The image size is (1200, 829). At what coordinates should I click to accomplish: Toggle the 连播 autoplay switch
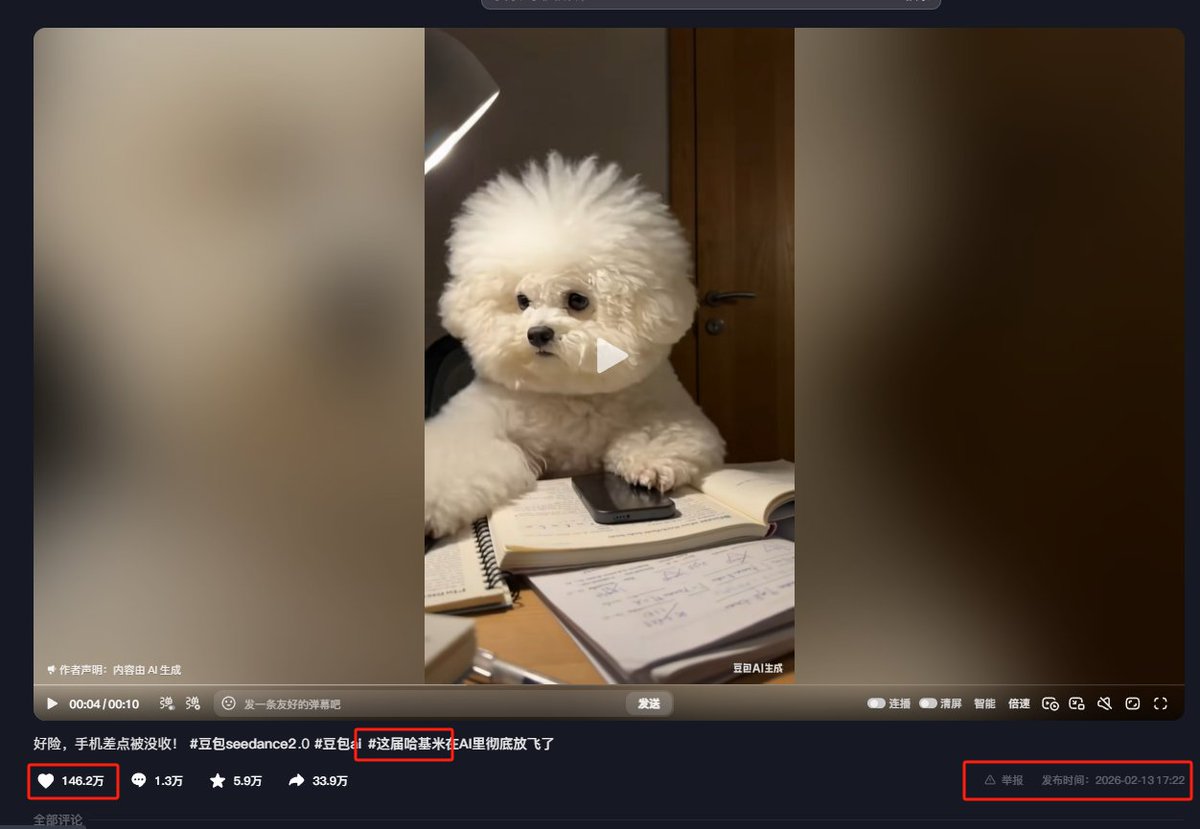click(x=876, y=704)
